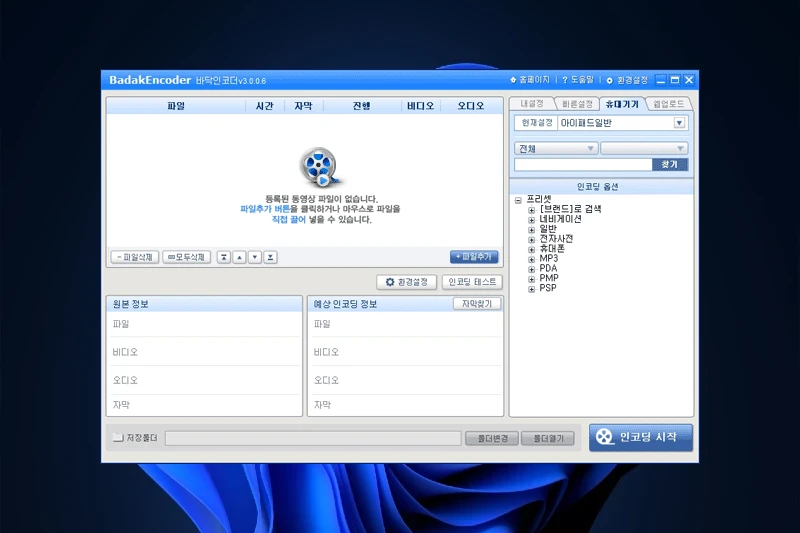
Task: Open 환경설정 in the title bar
Action: click(x=627, y=79)
